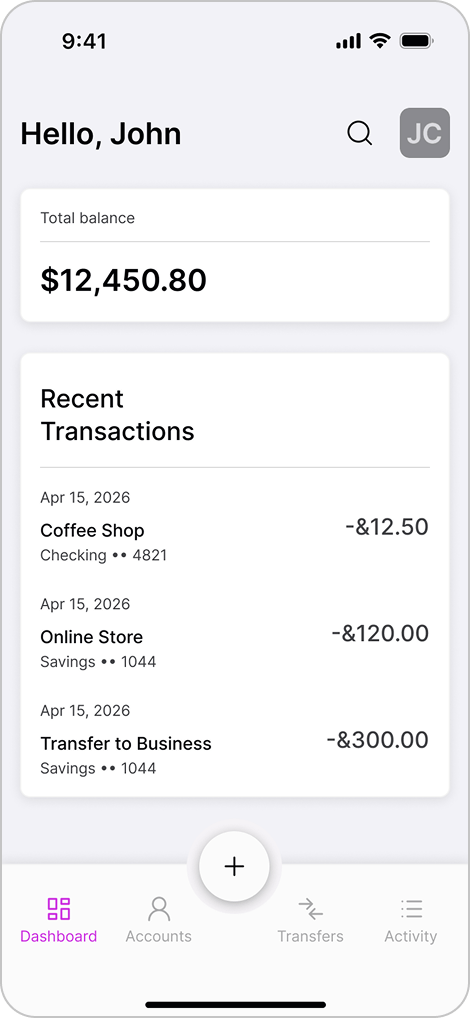The width and height of the screenshot is (470, 1018).
Task: Open the Total balance card
Action: 234,255
